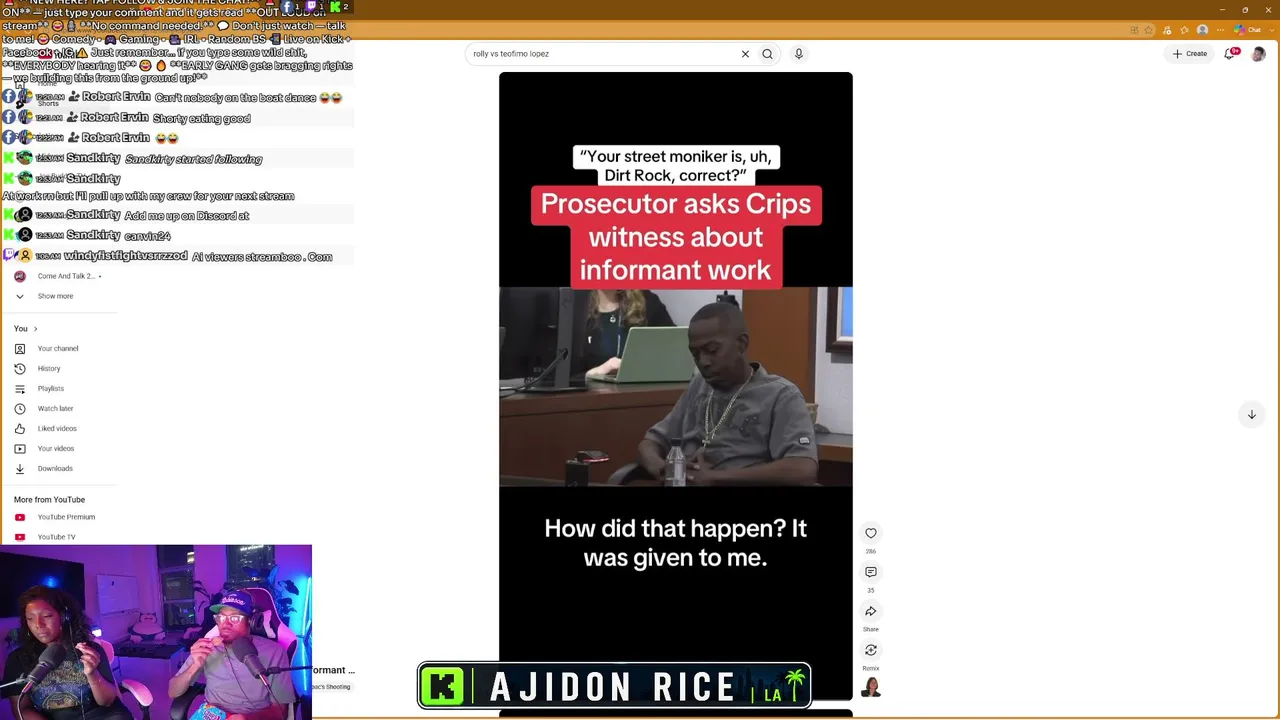Click the Shorts video player
Viewport: 1280px width, 720px height.
(676, 386)
